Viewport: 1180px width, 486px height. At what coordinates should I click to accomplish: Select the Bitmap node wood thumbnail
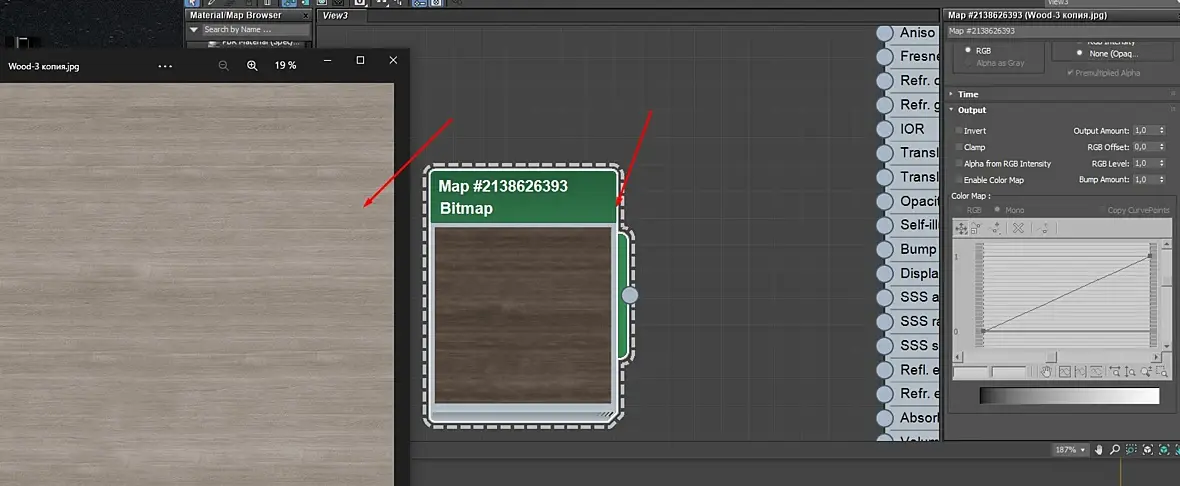[522, 314]
